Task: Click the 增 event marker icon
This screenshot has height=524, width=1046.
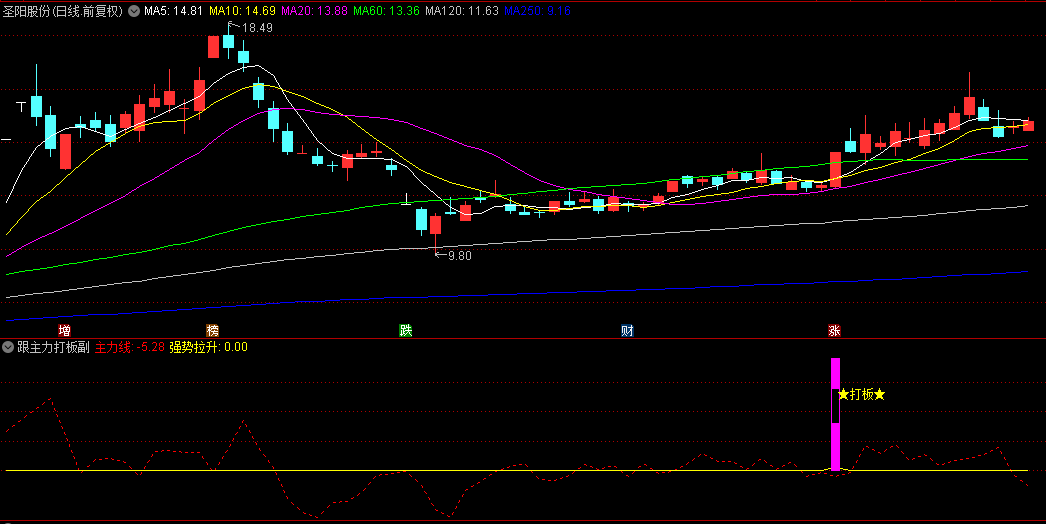Action: (x=65, y=330)
